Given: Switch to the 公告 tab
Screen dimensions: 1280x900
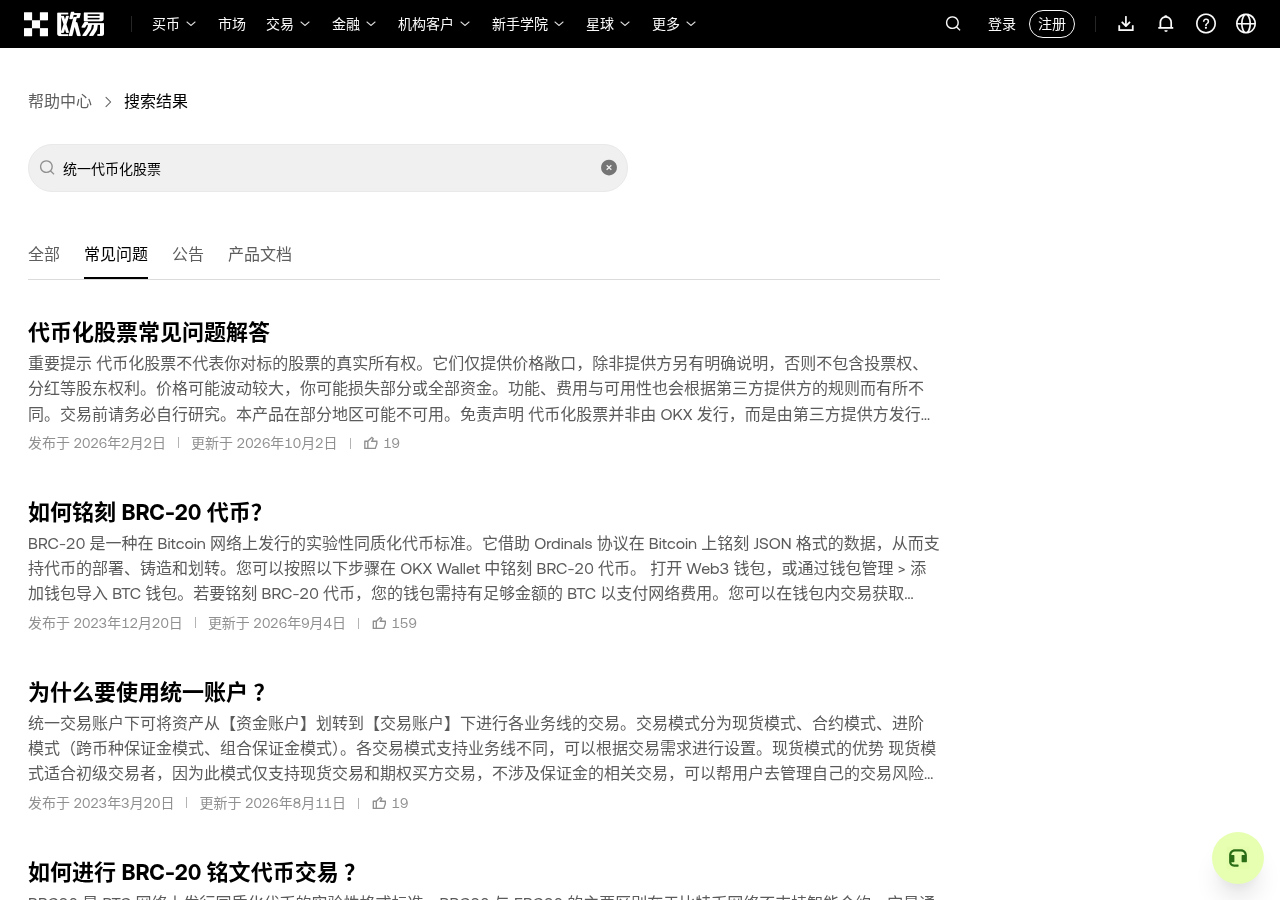Looking at the screenshot, I should point(188,254).
